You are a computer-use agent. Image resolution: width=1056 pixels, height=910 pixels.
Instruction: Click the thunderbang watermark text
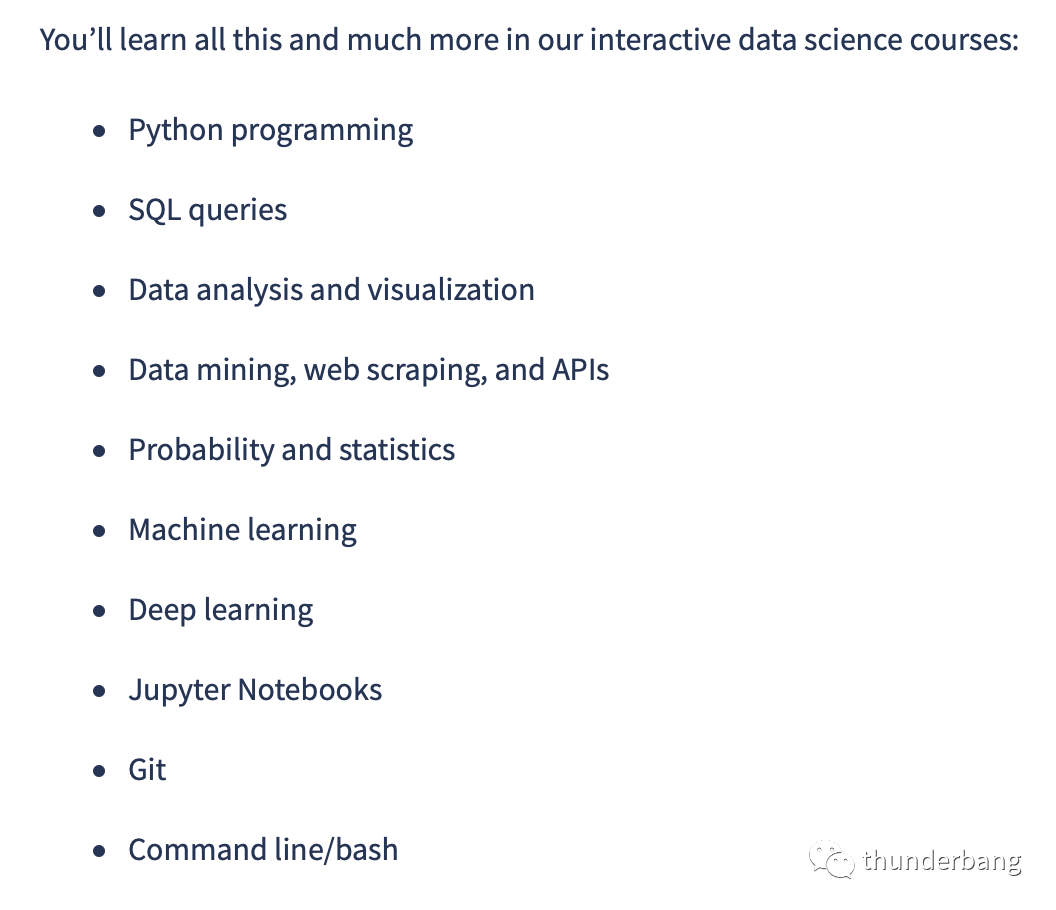[942, 861]
